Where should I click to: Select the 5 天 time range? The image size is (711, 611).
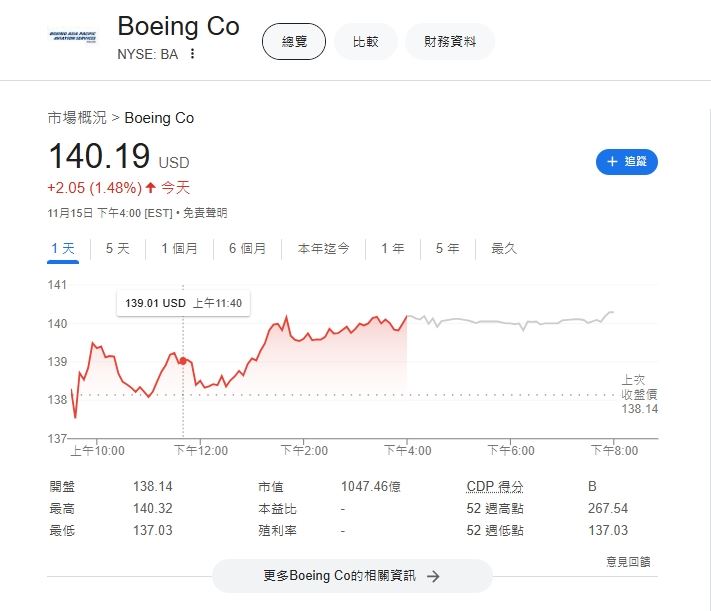pos(118,249)
